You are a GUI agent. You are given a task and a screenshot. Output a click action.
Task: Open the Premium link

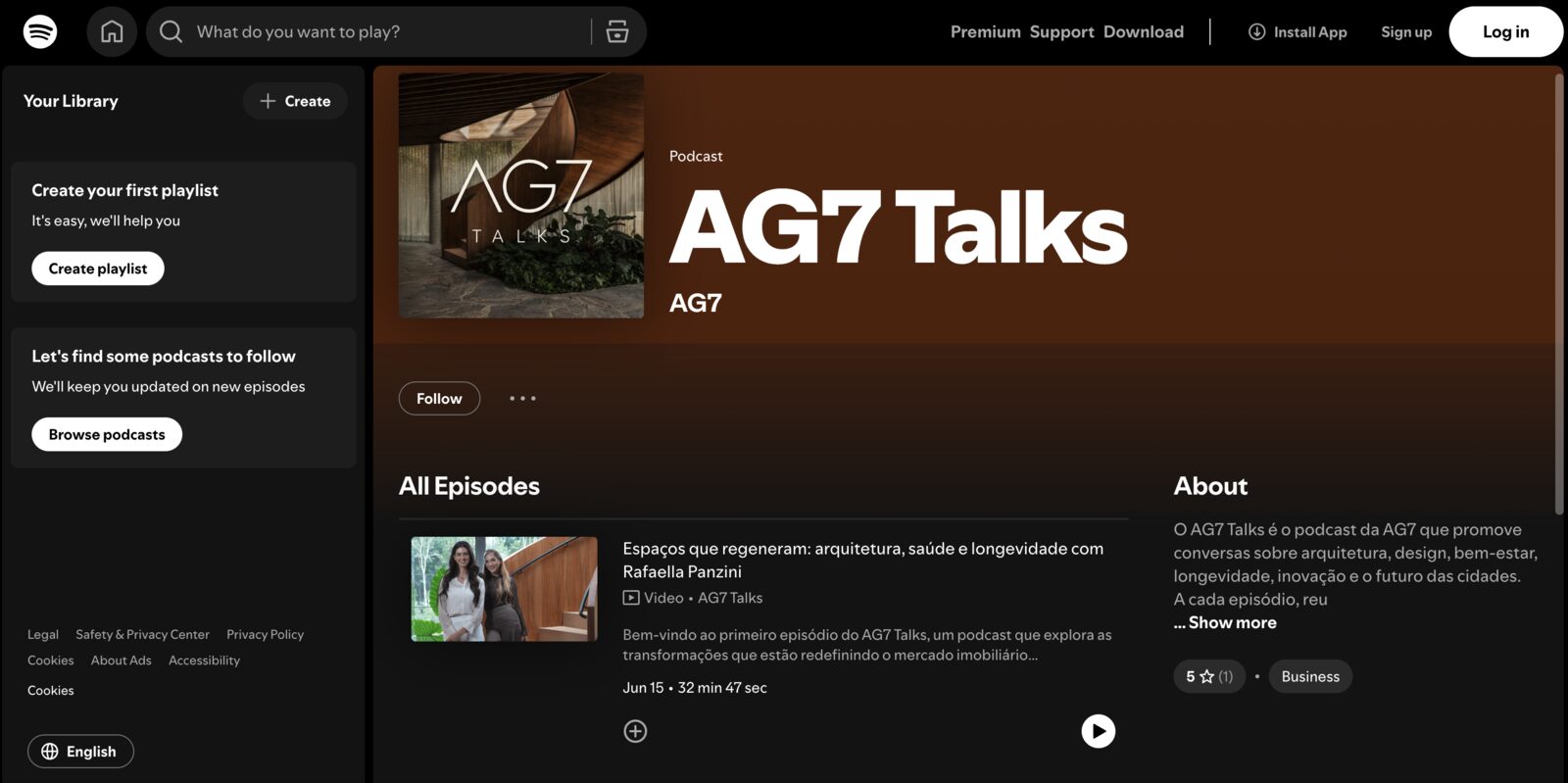click(x=985, y=31)
